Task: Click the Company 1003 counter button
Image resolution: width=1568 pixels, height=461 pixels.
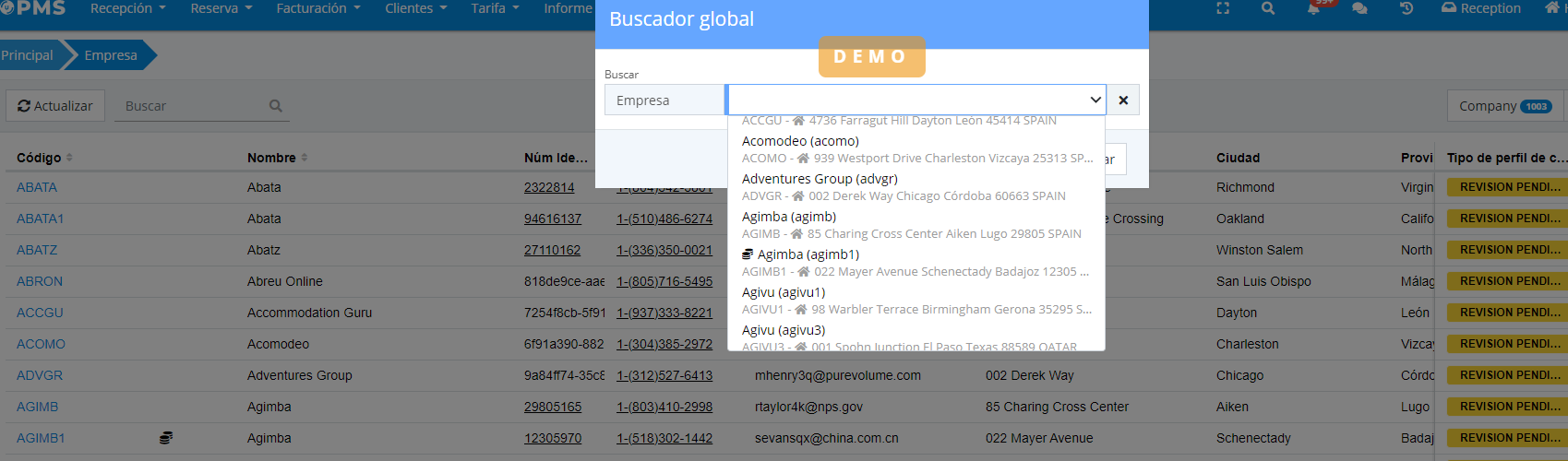Action: 1504,106
